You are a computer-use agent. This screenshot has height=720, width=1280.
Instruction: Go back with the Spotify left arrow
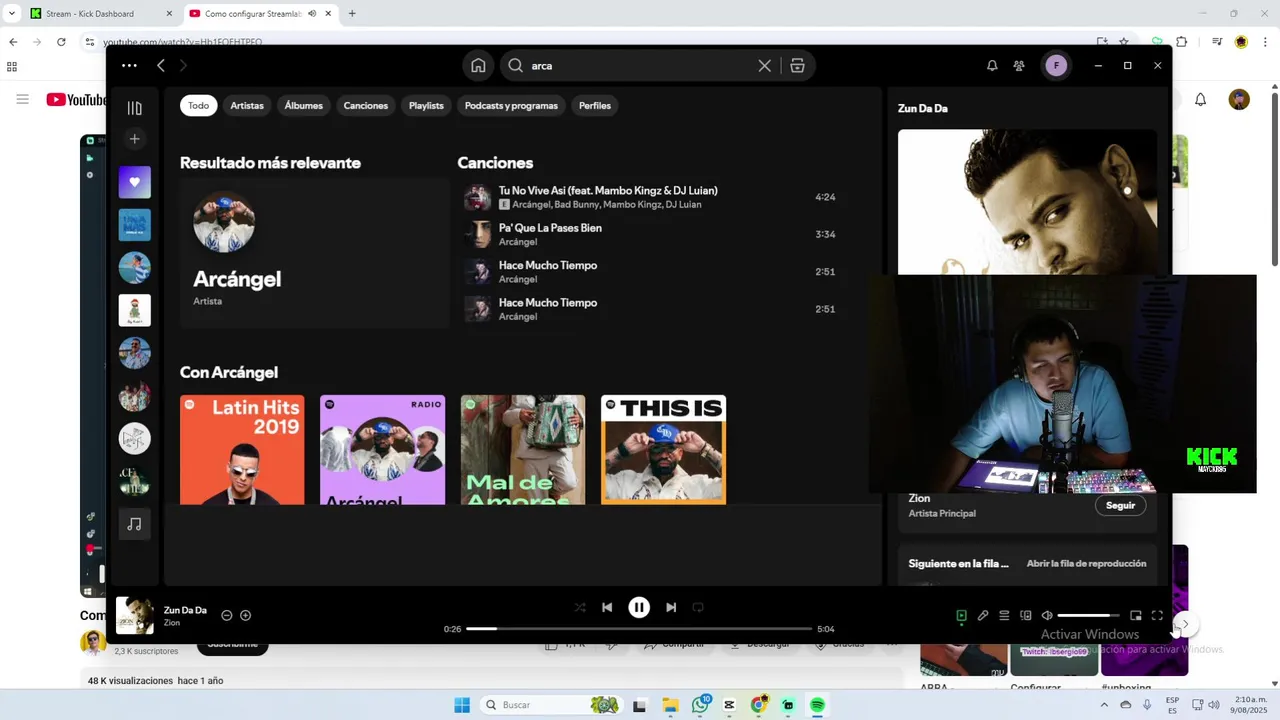tap(161, 66)
